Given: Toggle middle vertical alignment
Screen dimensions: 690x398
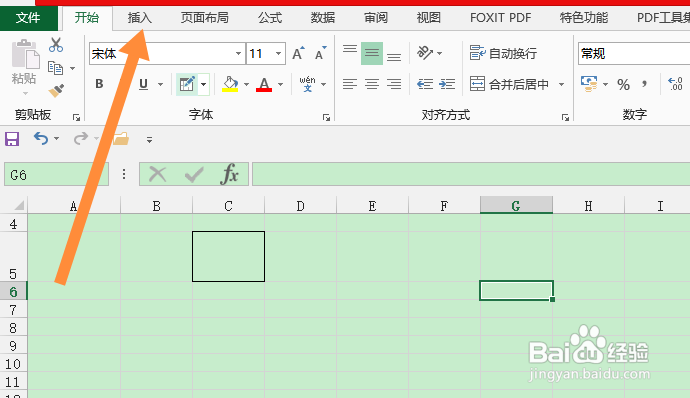Looking at the screenshot, I should pos(372,53).
